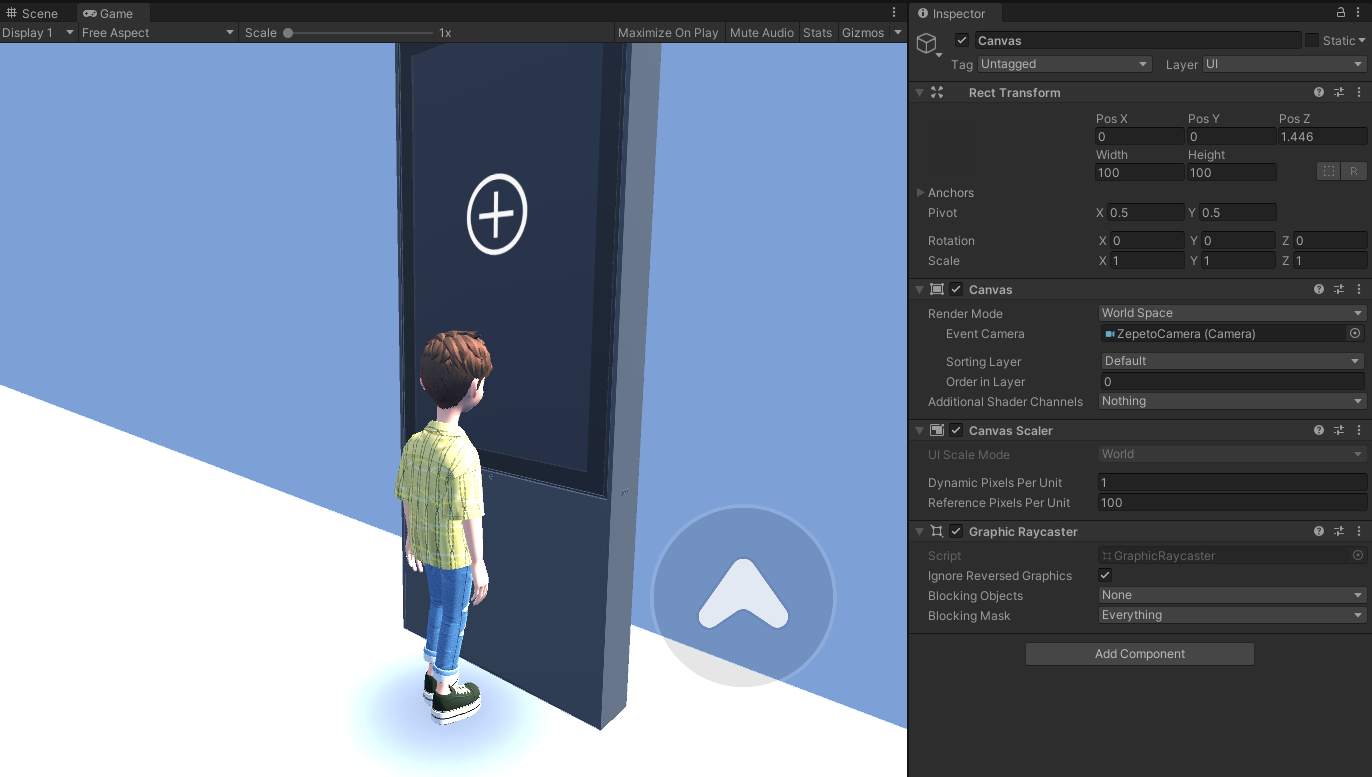
Task: Enable Maximize On Play
Action: point(667,32)
